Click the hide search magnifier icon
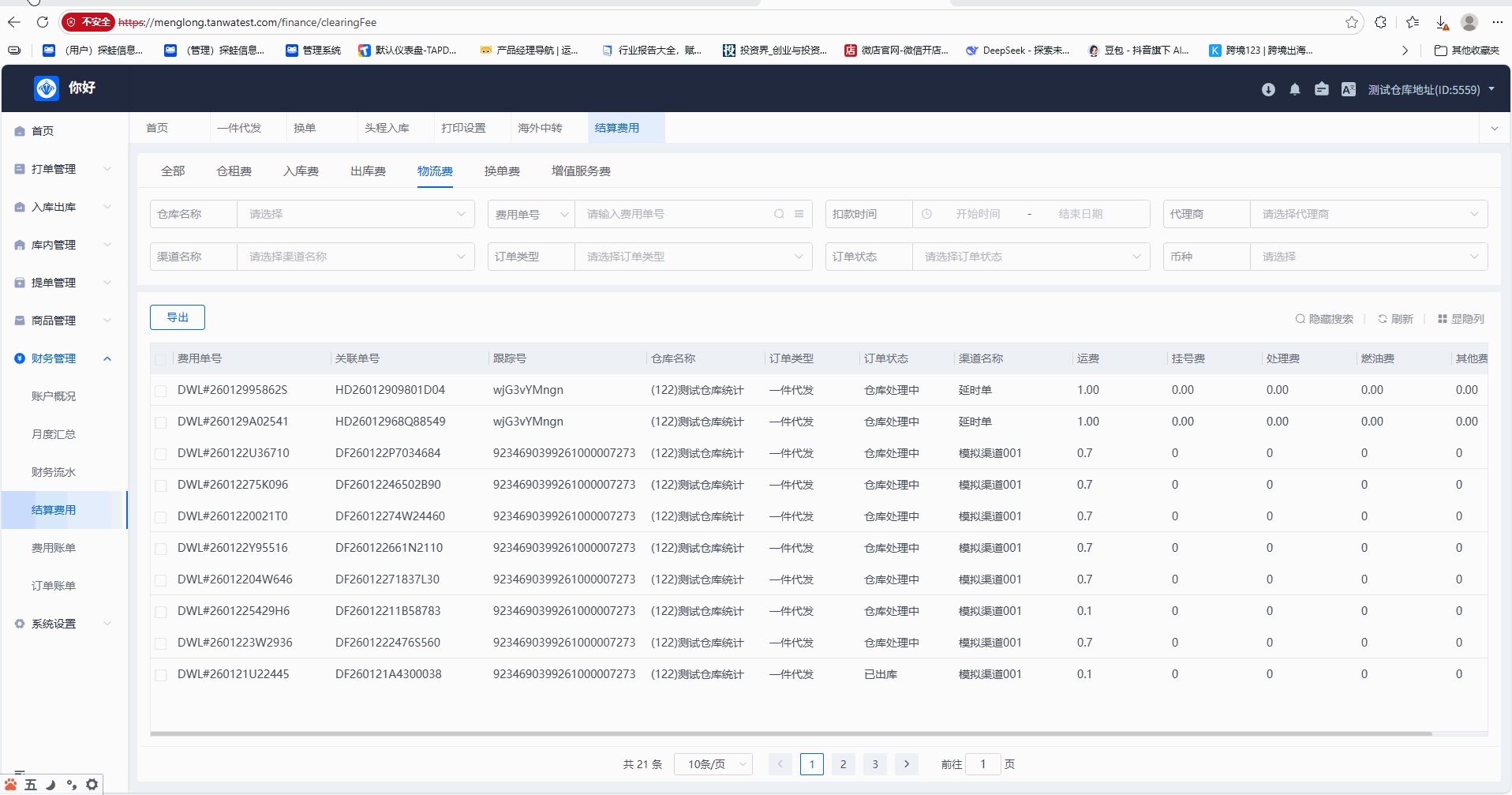This screenshot has width=1512, height=795. point(1300,319)
